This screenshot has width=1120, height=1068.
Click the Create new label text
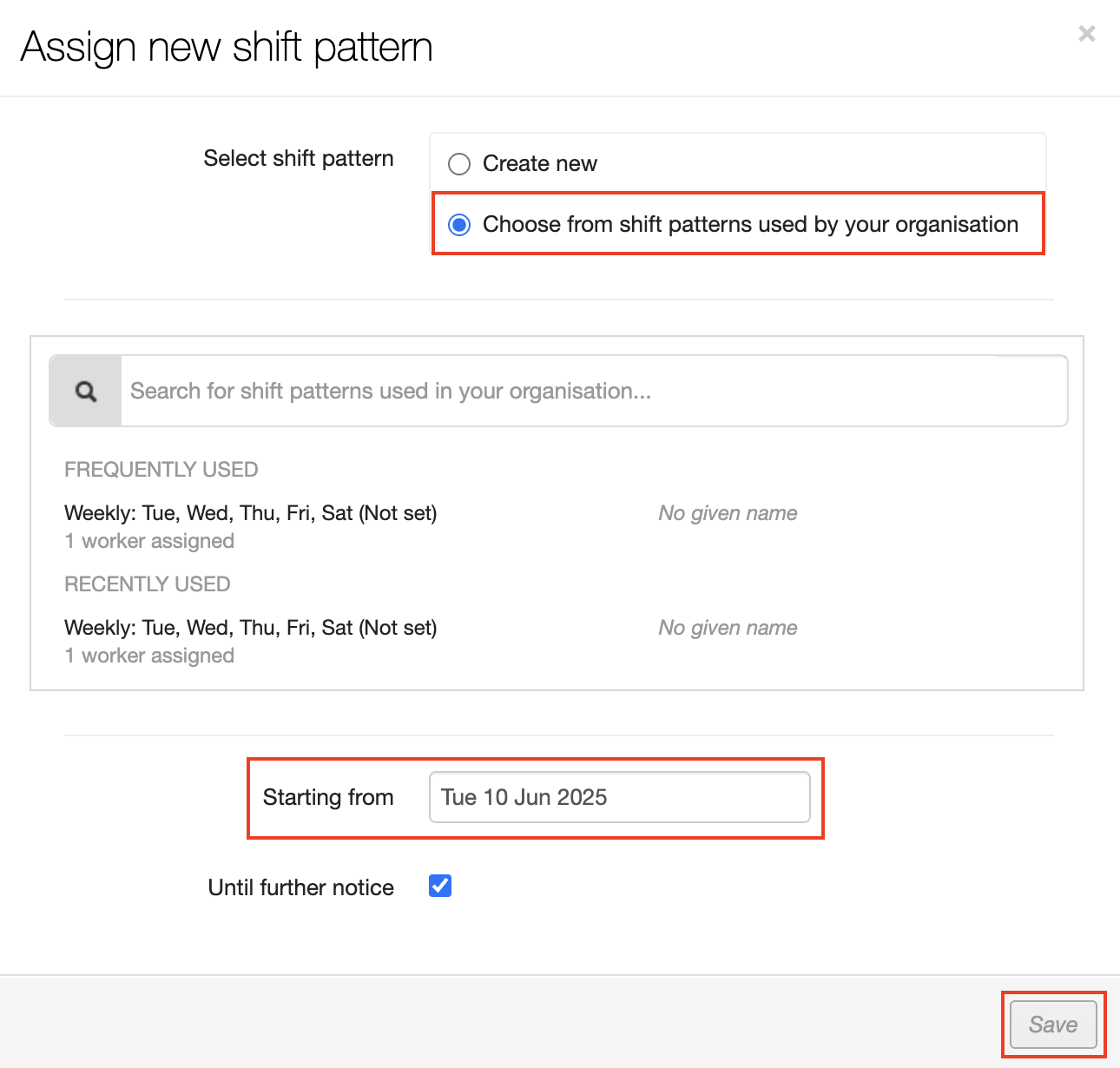coord(539,164)
